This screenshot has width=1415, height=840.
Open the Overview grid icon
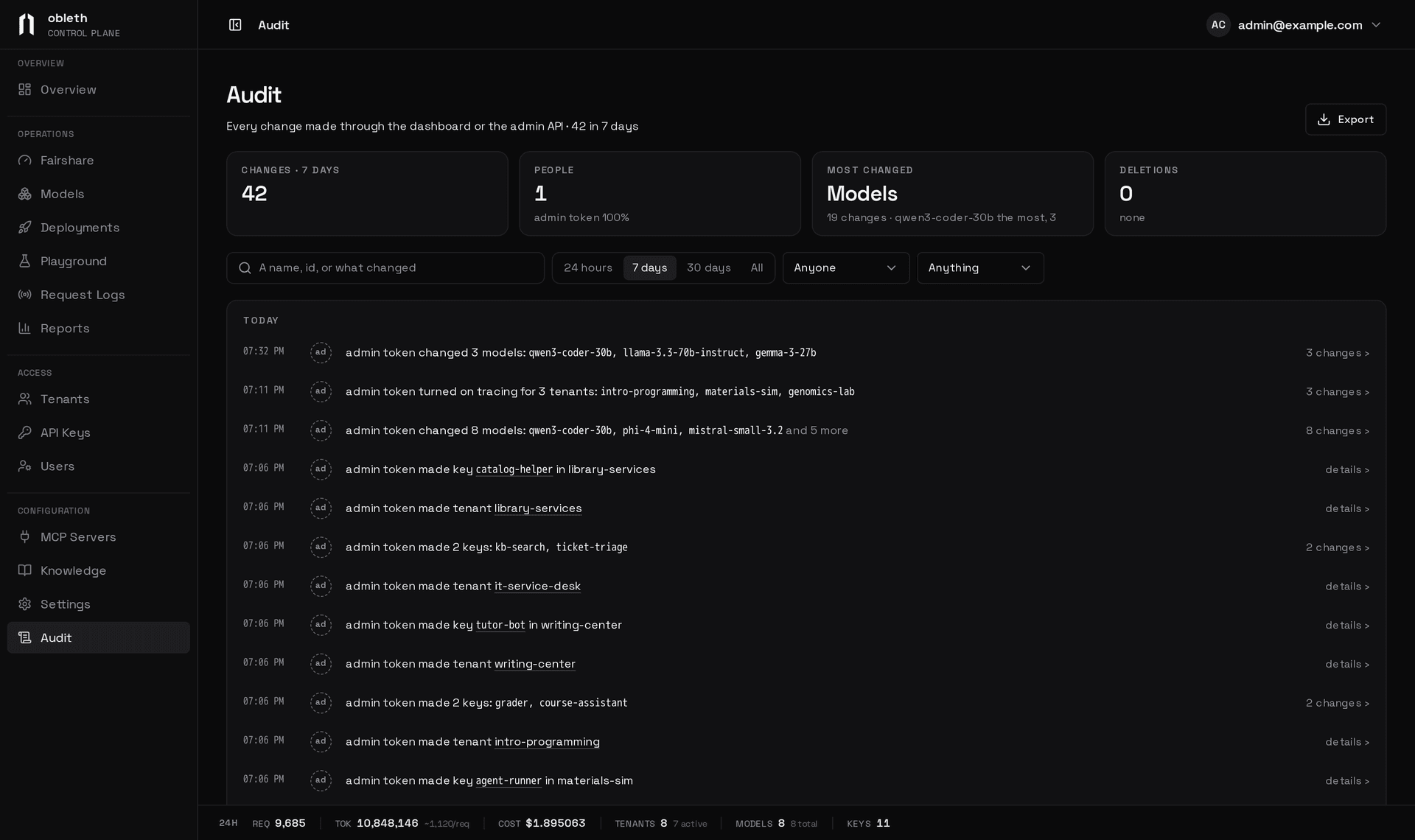25,90
